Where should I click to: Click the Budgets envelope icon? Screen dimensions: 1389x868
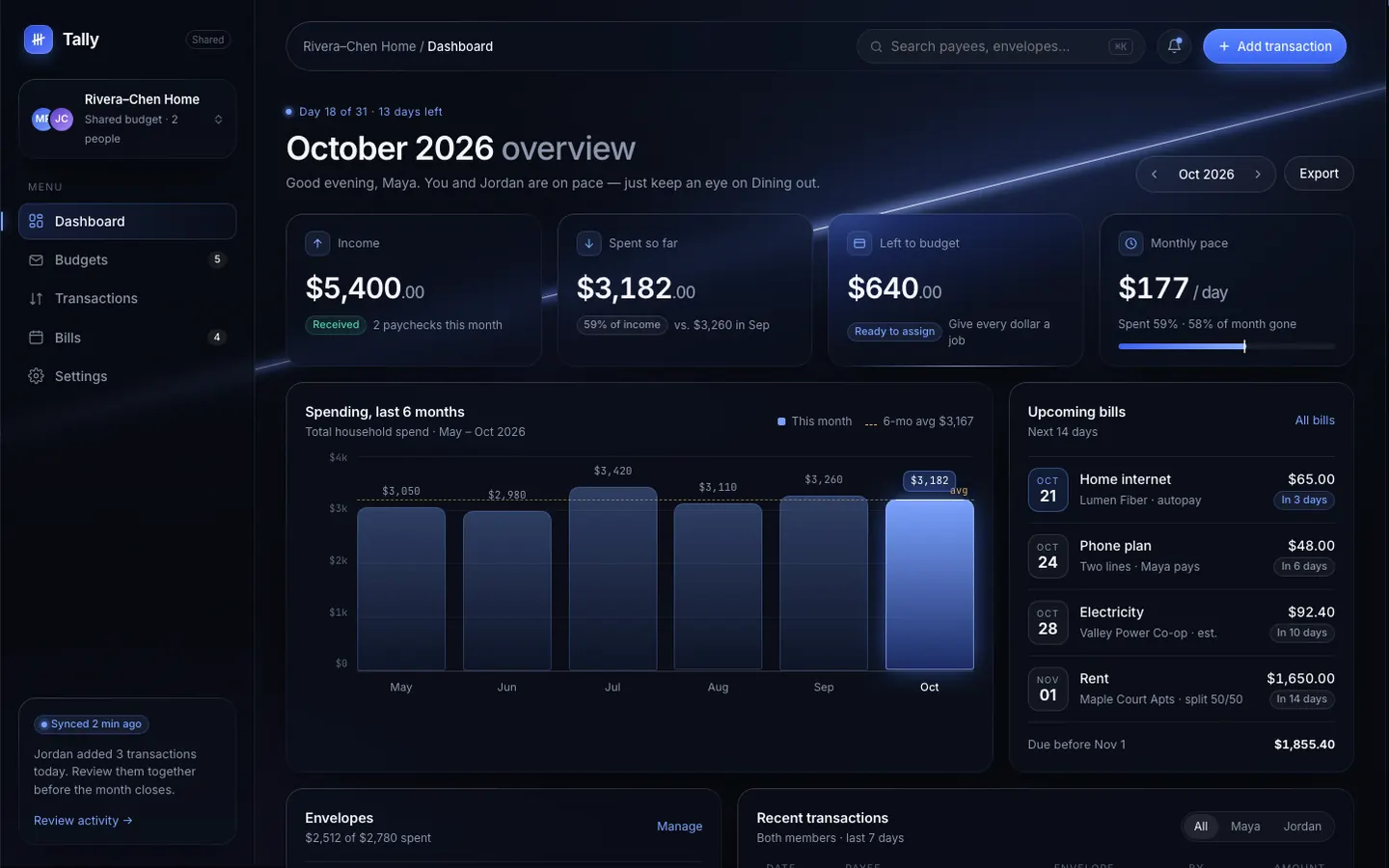(37, 260)
